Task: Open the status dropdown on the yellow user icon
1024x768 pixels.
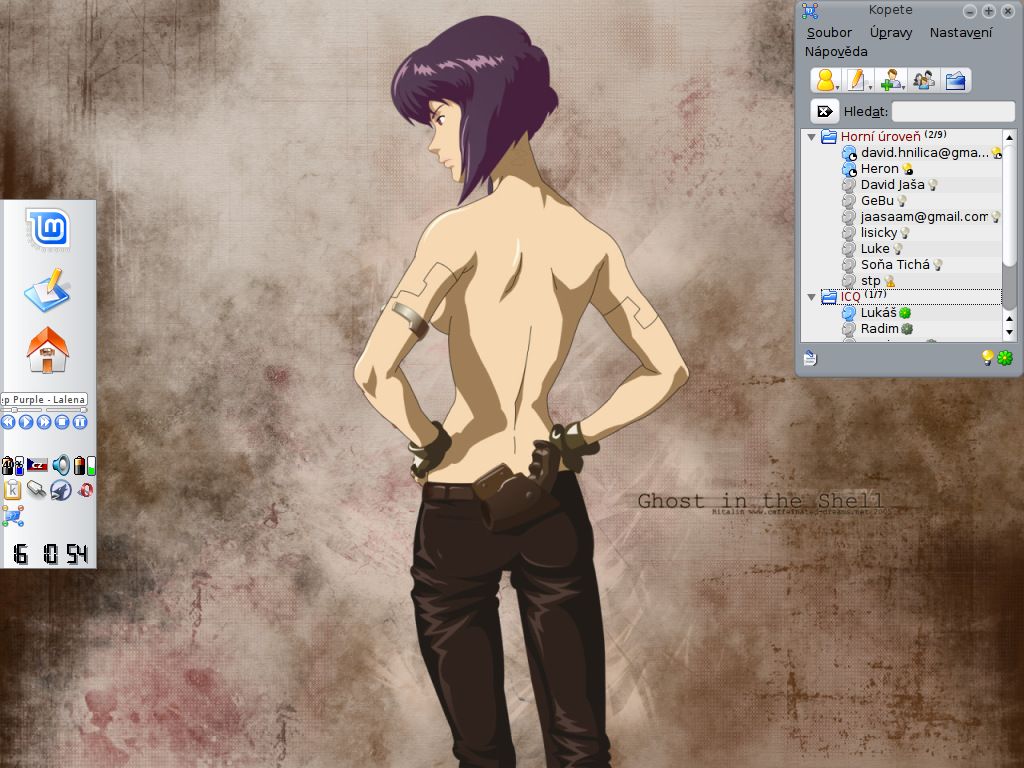Action: click(x=827, y=80)
